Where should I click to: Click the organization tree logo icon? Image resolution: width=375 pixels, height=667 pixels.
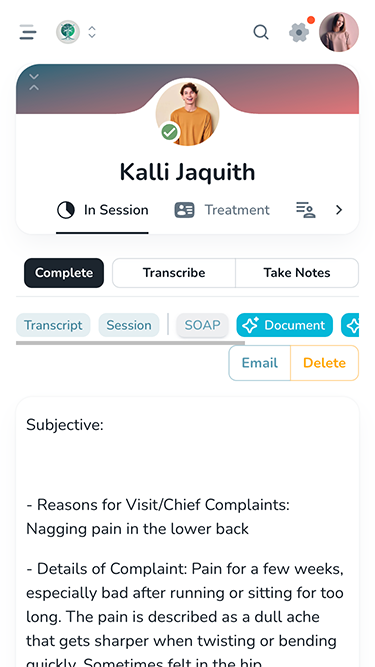[68, 32]
